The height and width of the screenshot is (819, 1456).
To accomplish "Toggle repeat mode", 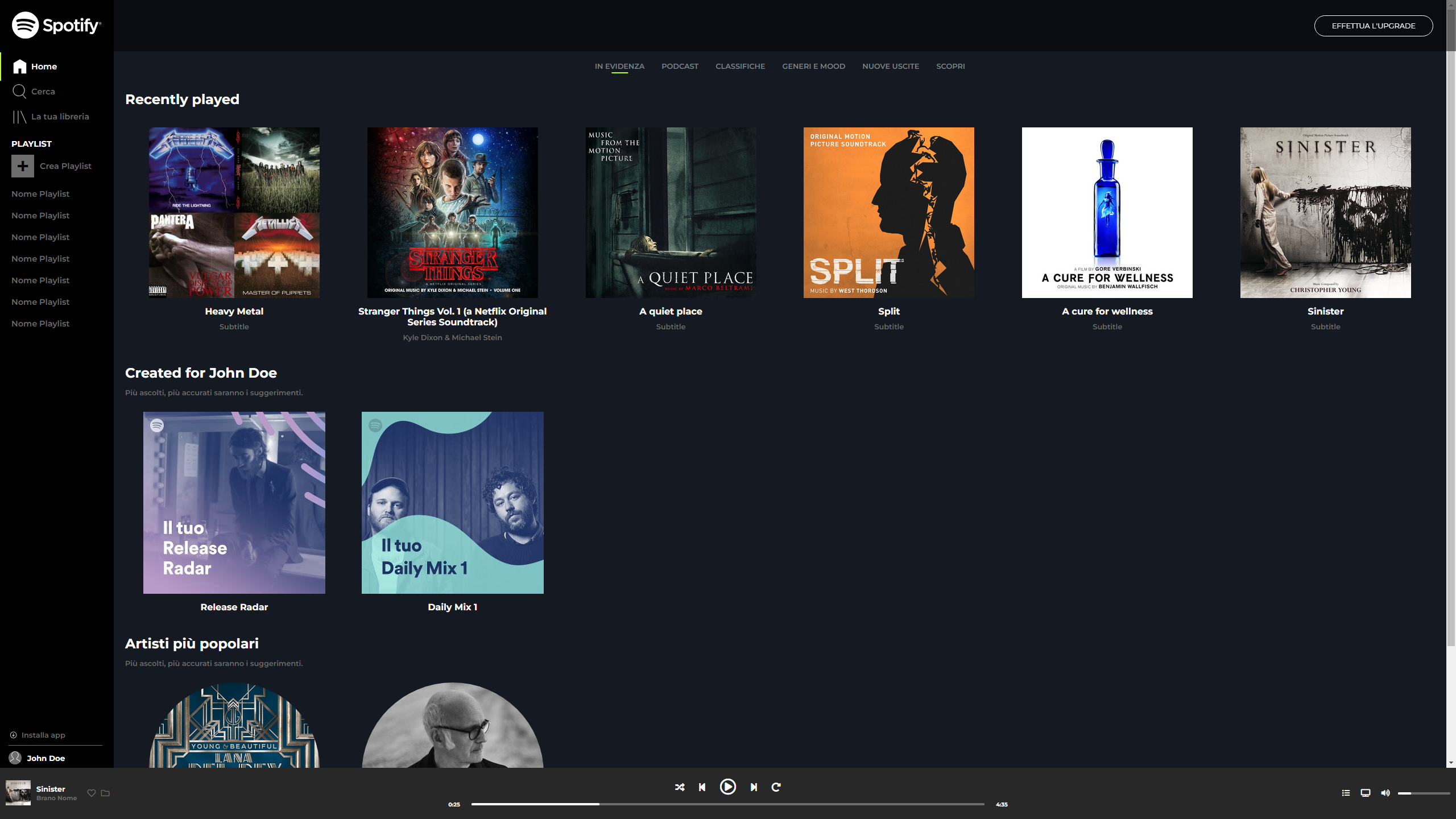I will point(776,787).
